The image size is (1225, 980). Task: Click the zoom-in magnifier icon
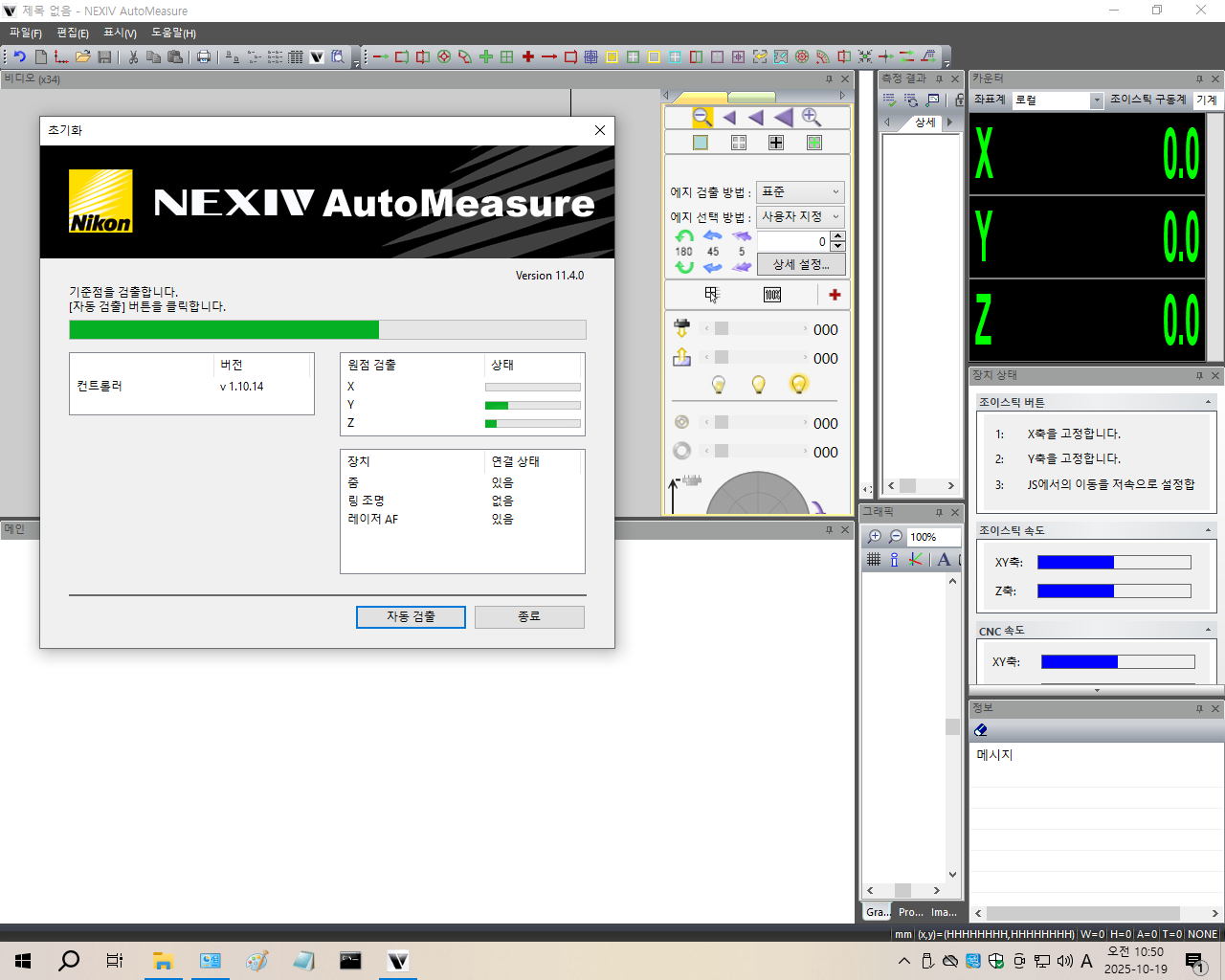(x=811, y=117)
